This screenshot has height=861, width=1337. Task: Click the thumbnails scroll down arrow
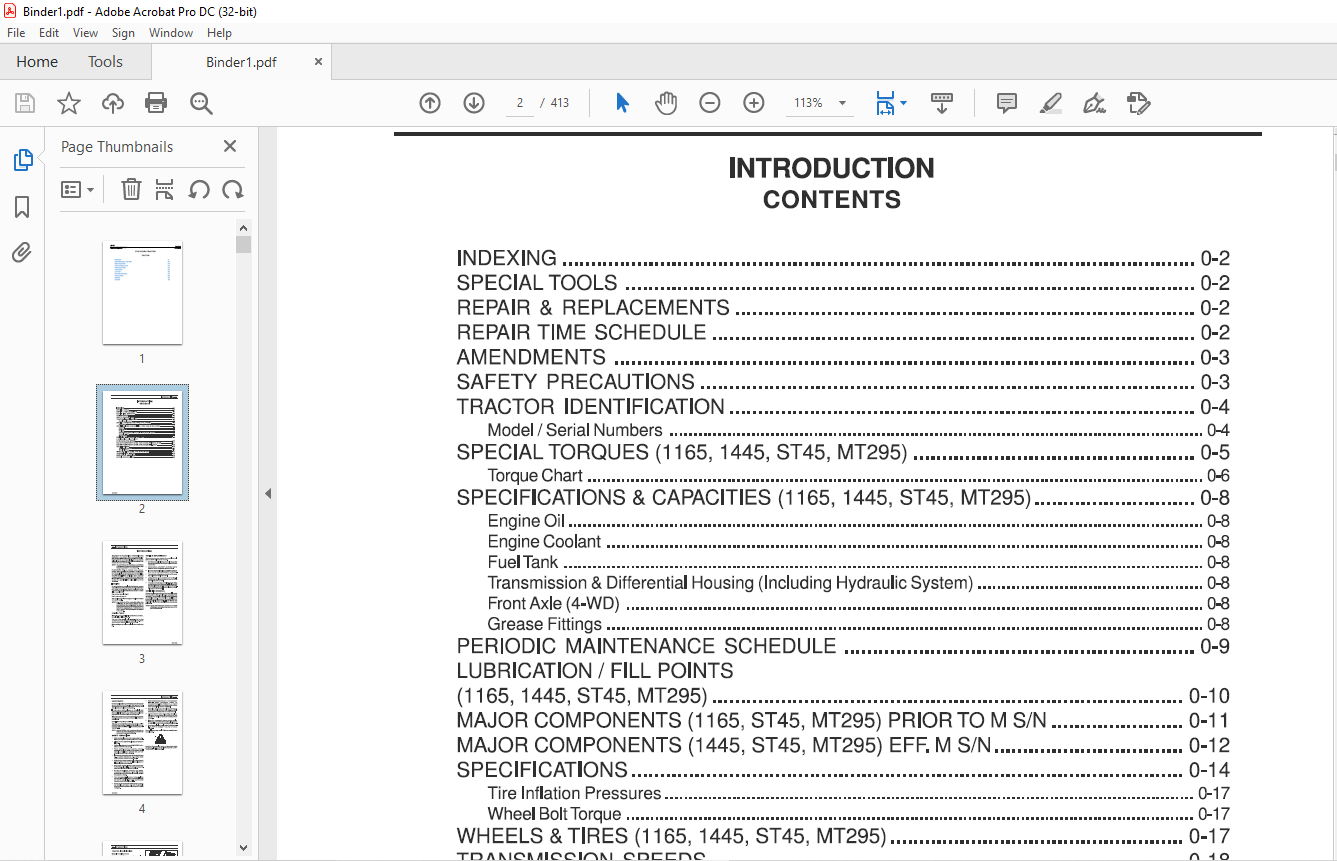pyautogui.click(x=243, y=848)
